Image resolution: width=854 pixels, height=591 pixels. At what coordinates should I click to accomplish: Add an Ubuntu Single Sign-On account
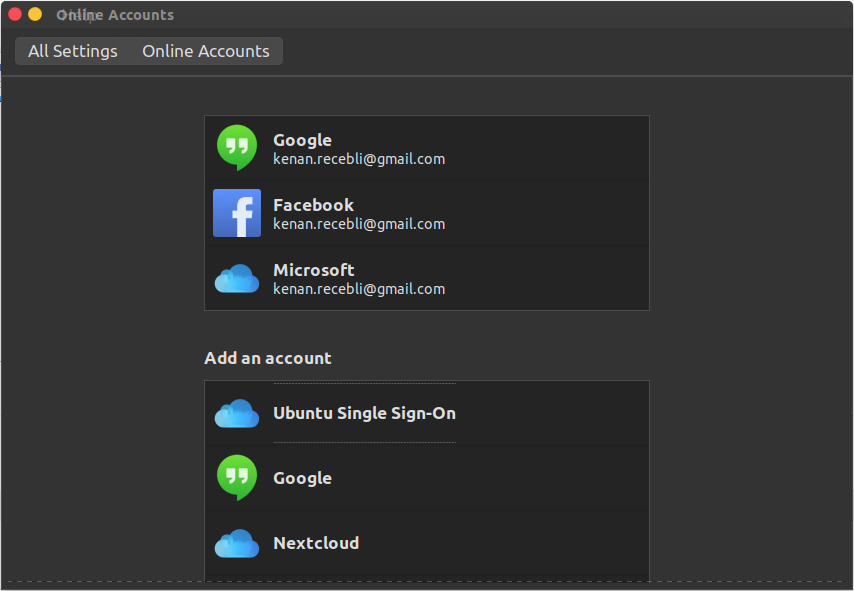(x=364, y=413)
